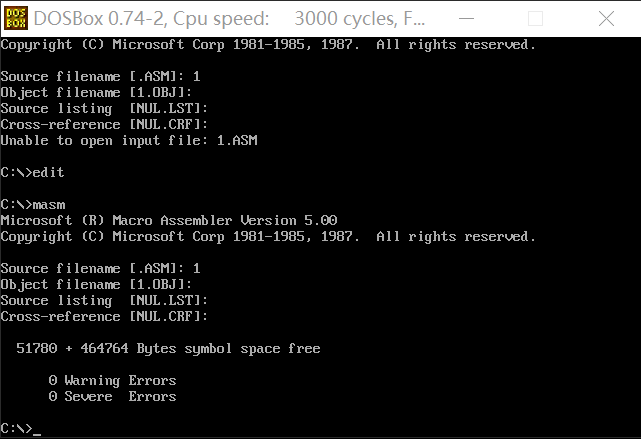This screenshot has height=439, width=641.
Task: Click the "Microsoft (R) Macro Assembler Version 5.00" line
Action: point(168,220)
